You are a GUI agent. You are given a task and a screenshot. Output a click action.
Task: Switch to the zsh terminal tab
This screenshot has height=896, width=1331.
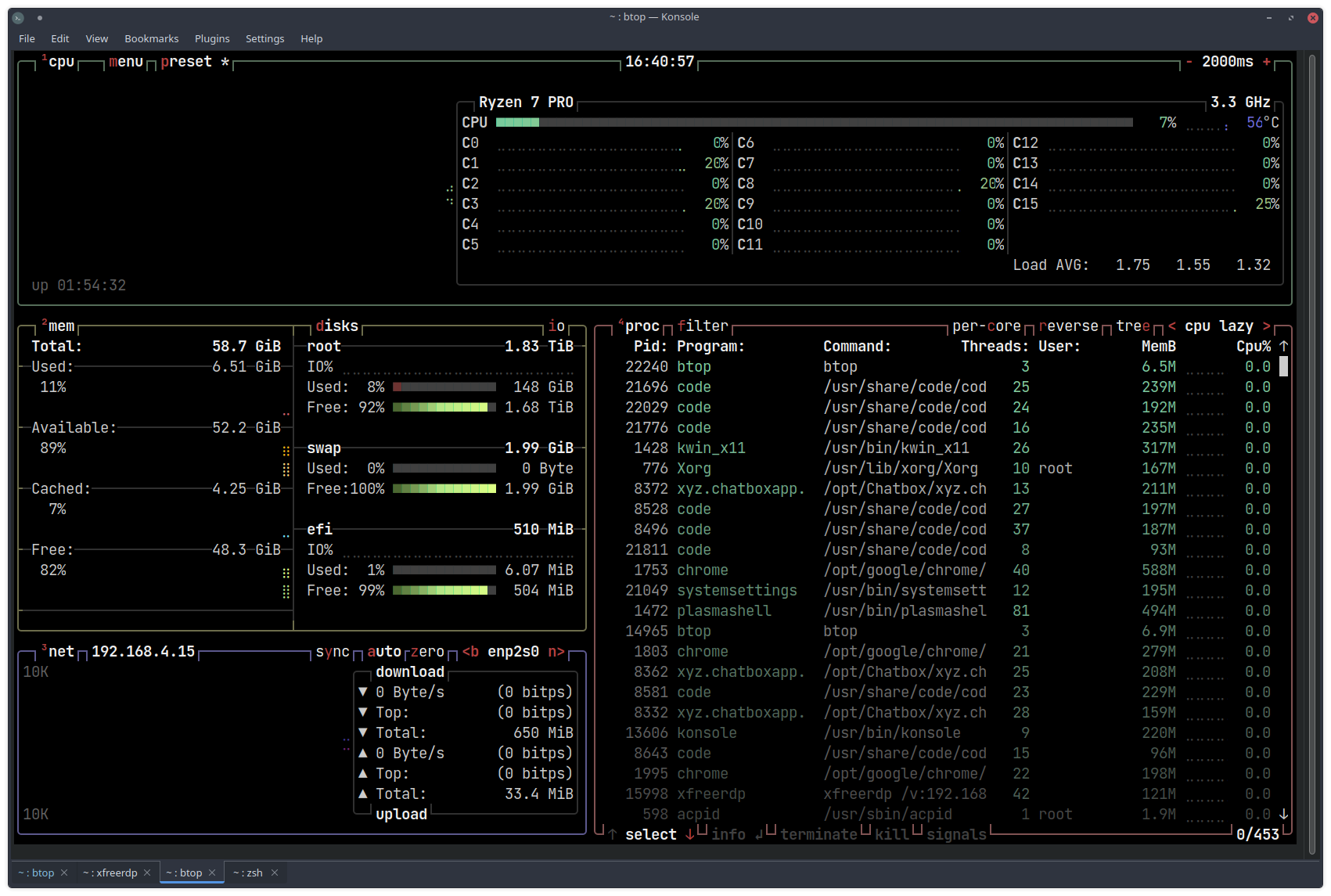[x=248, y=873]
